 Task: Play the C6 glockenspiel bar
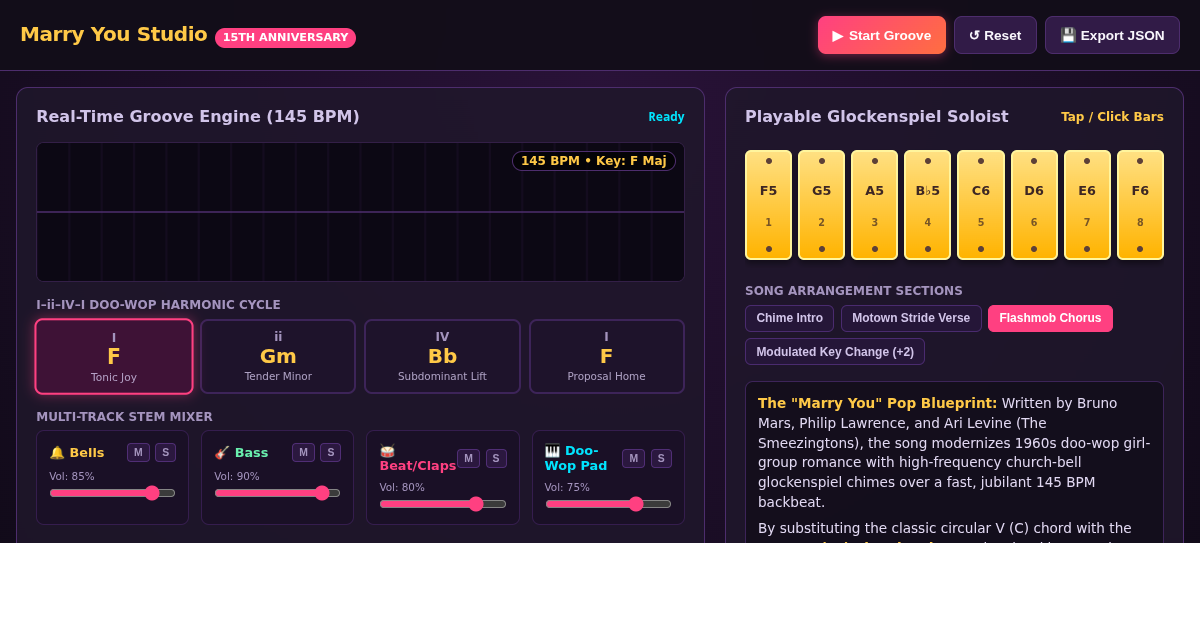point(981,205)
